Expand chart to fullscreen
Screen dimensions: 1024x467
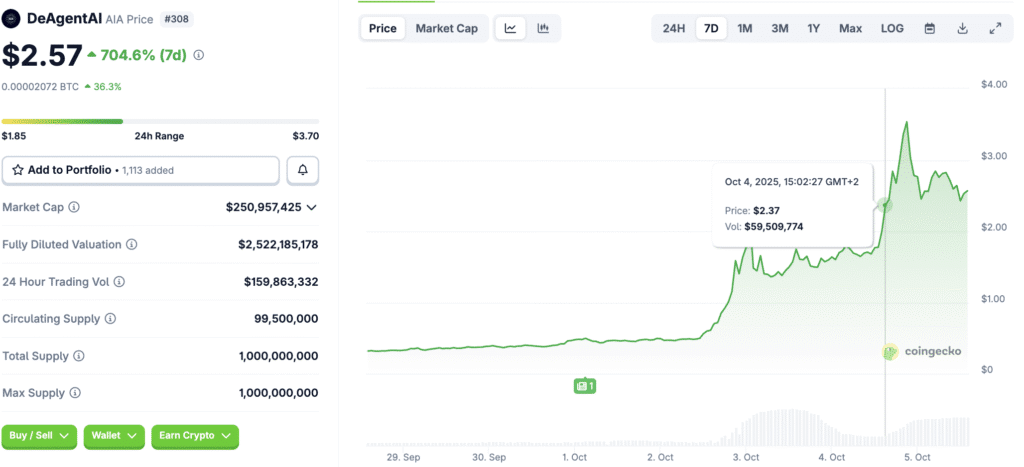[x=995, y=28]
